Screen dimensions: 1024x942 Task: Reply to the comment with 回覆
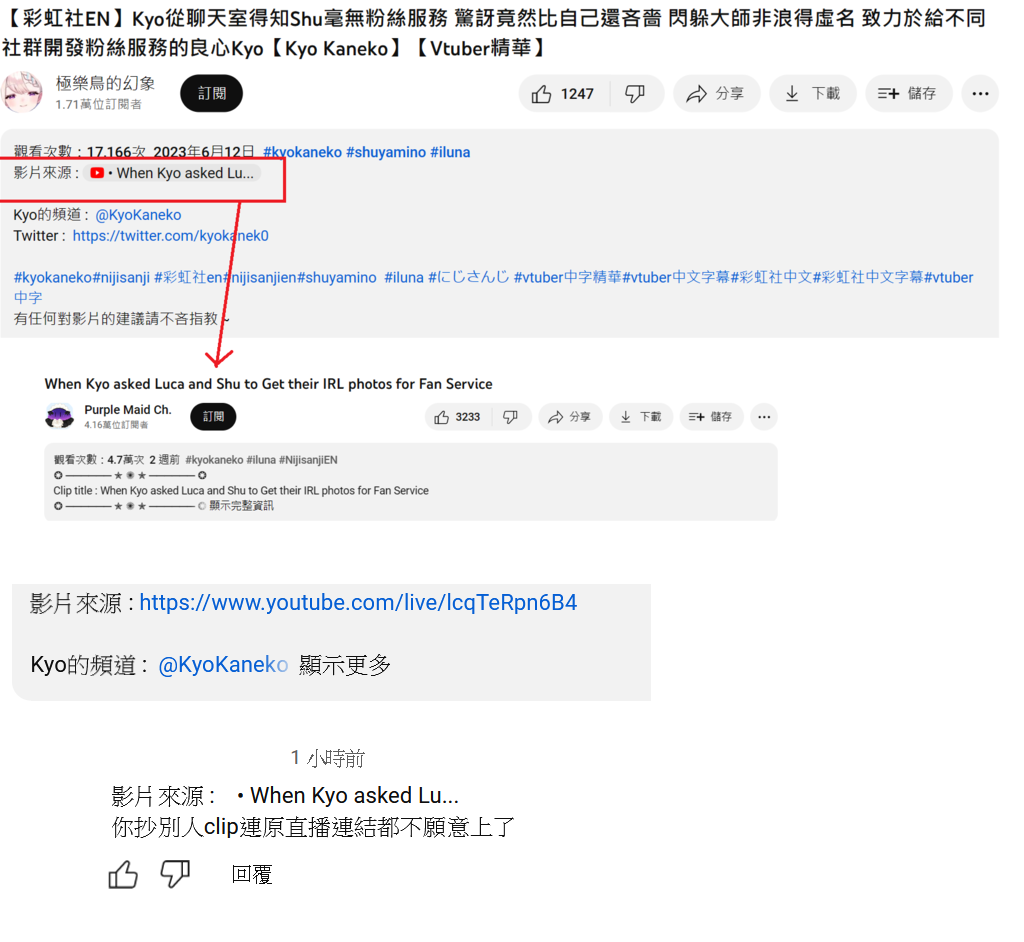[x=251, y=874]
